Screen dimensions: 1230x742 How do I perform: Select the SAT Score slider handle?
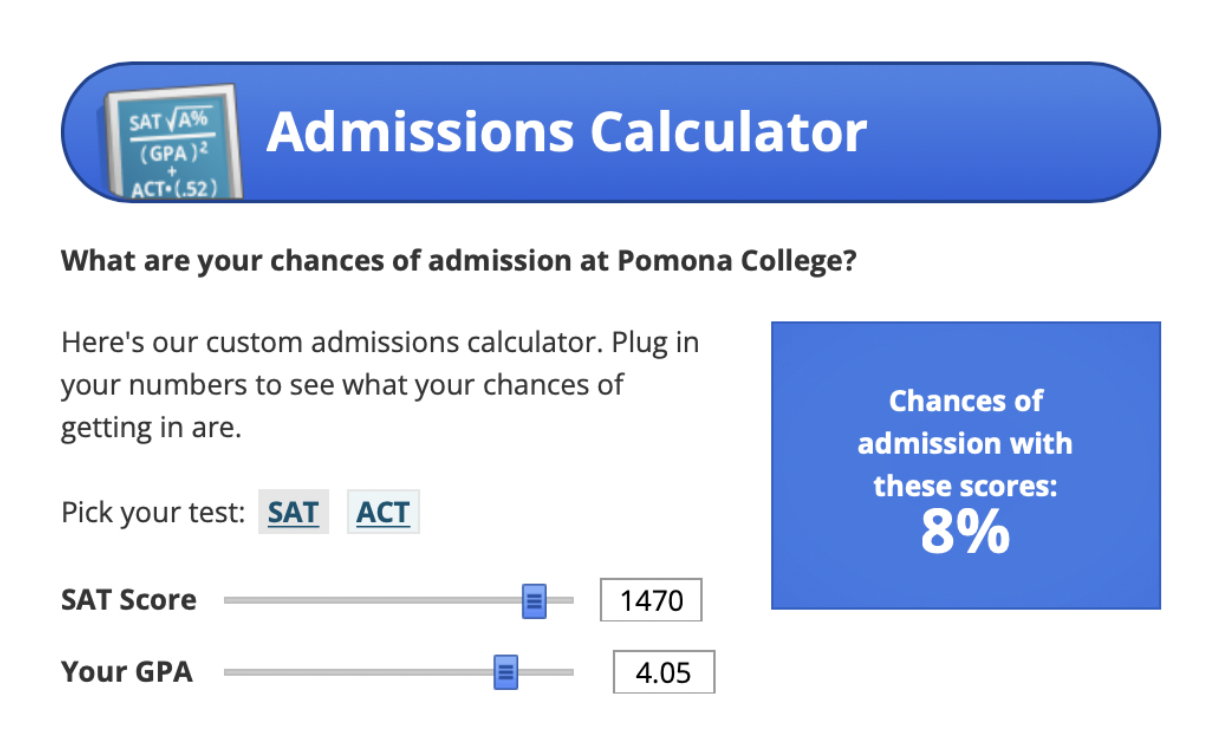pyautogui.click(x=536, y=600)
